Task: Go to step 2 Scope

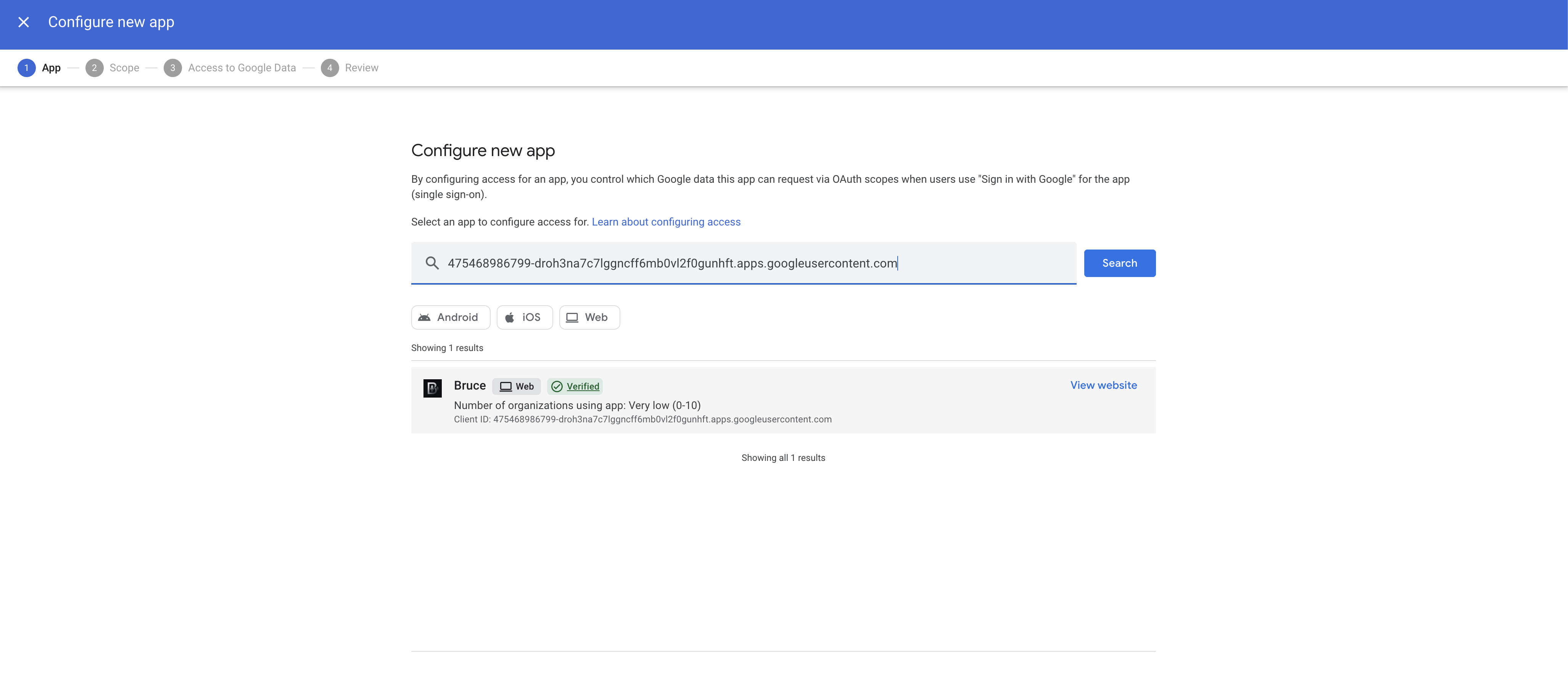Action: click(x=112, y=68)
